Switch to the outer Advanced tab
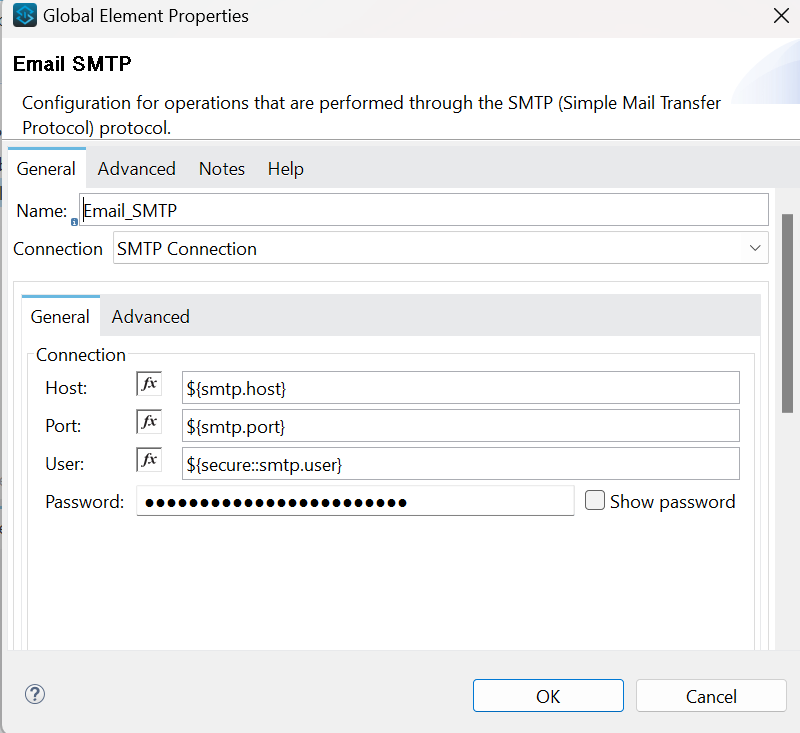The image size is (800, 733). [x=136, y=169]
